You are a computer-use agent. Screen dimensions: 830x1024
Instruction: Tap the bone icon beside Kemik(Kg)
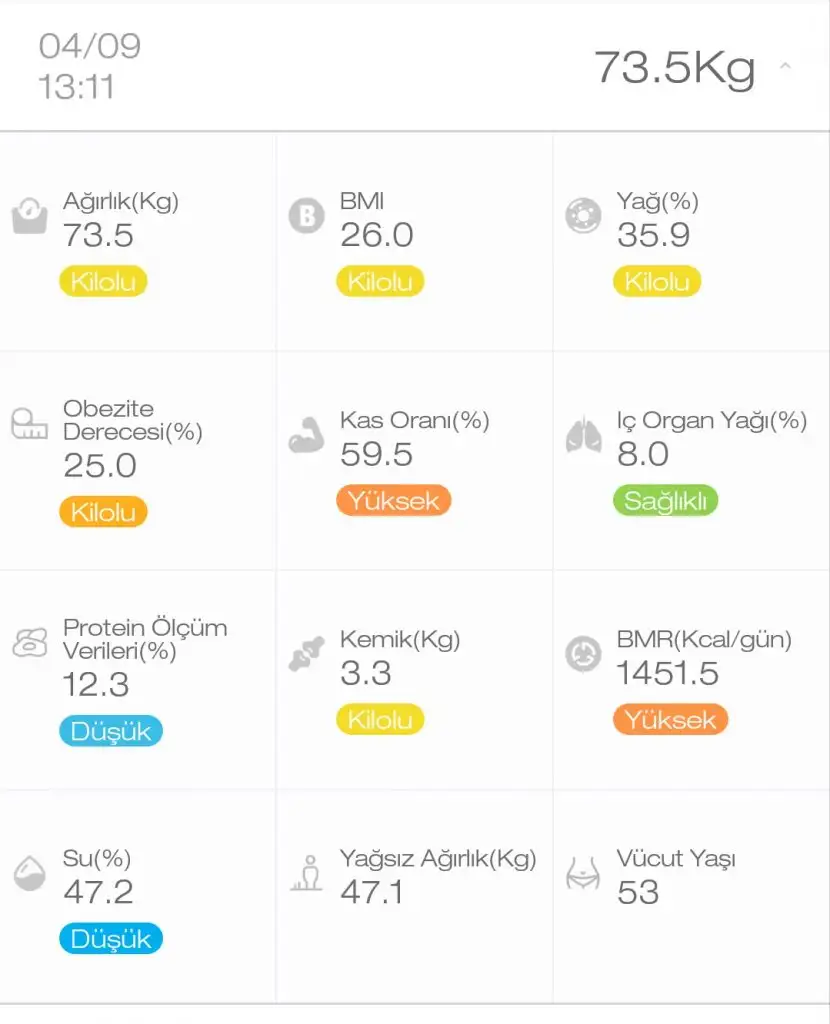306,653
